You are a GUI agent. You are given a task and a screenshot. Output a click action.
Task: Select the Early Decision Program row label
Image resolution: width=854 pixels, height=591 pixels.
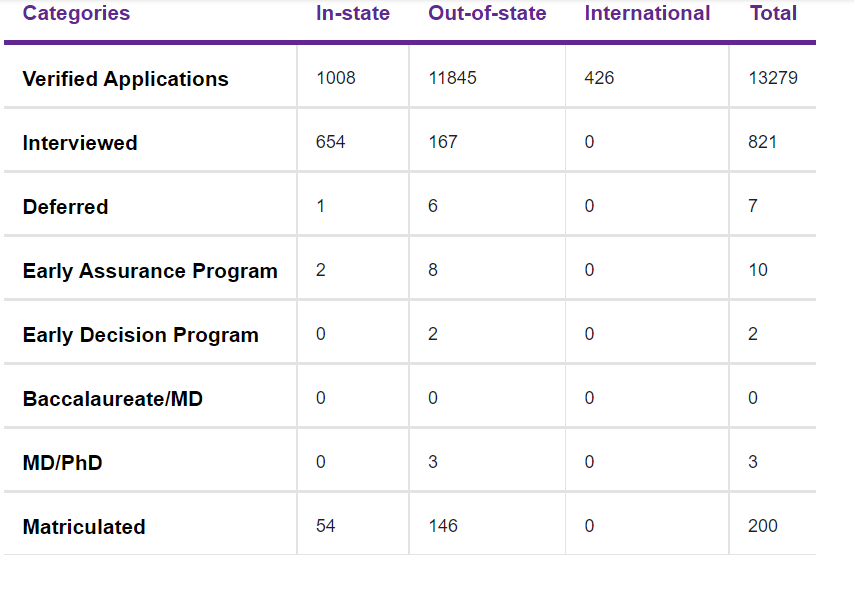[140, 335]
